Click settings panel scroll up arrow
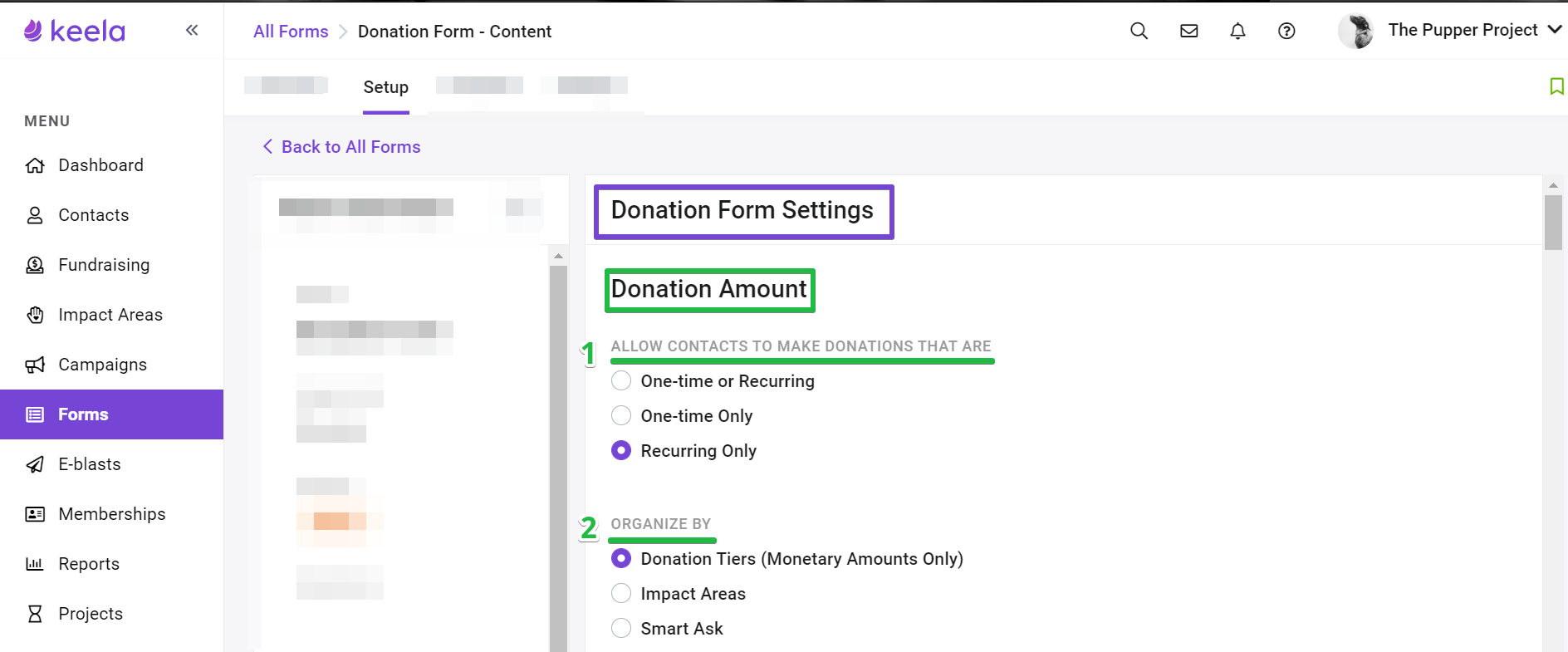The height and width of the screenshot is (652, 1568). 1553,185
